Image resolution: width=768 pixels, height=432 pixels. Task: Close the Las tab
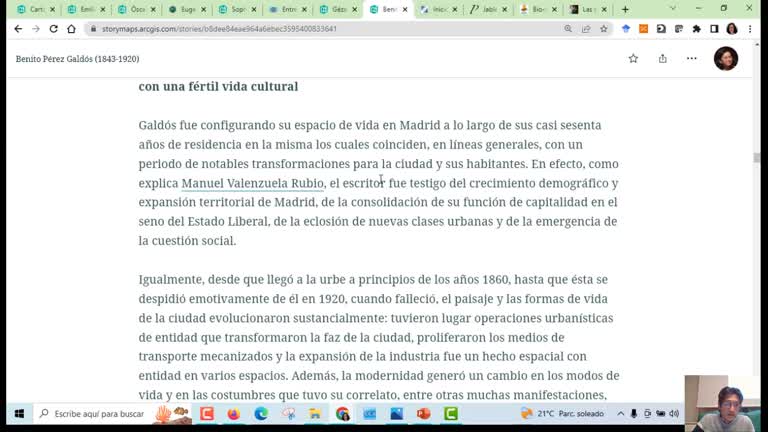coord(604,9)
